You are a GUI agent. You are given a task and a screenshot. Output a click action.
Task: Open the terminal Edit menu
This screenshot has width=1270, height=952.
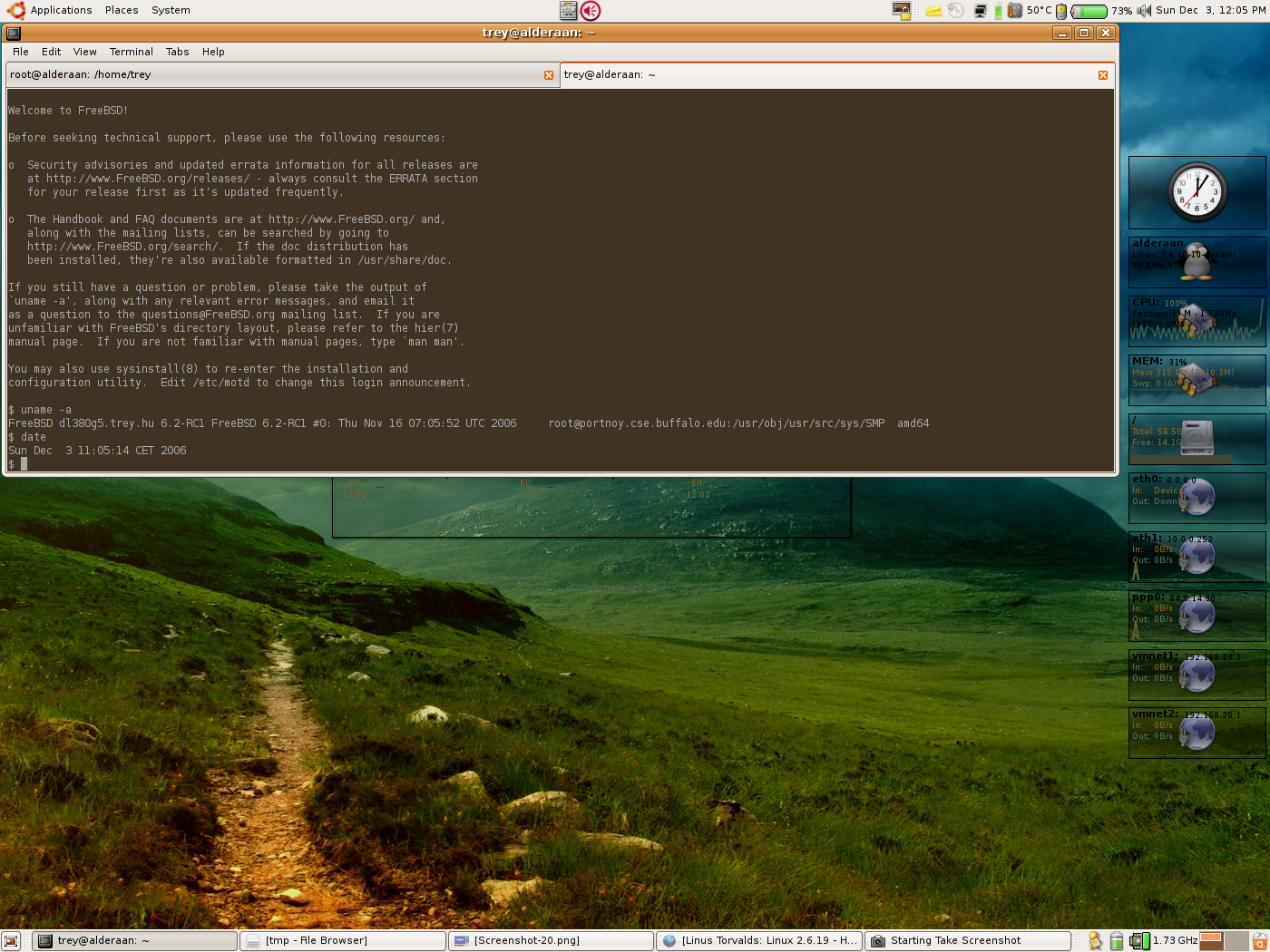(x=52, y=52)
